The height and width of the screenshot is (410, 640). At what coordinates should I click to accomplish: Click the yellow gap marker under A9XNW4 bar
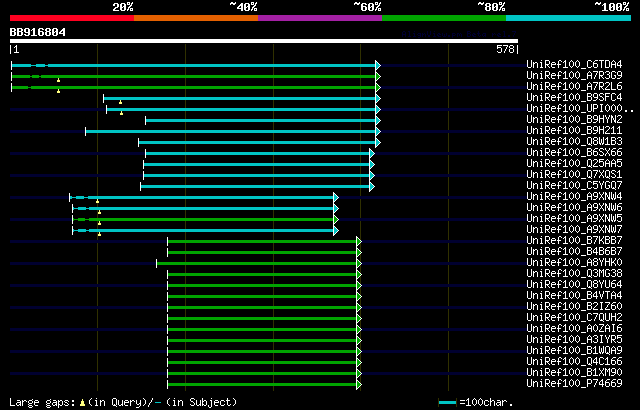[x=97, y=201]
